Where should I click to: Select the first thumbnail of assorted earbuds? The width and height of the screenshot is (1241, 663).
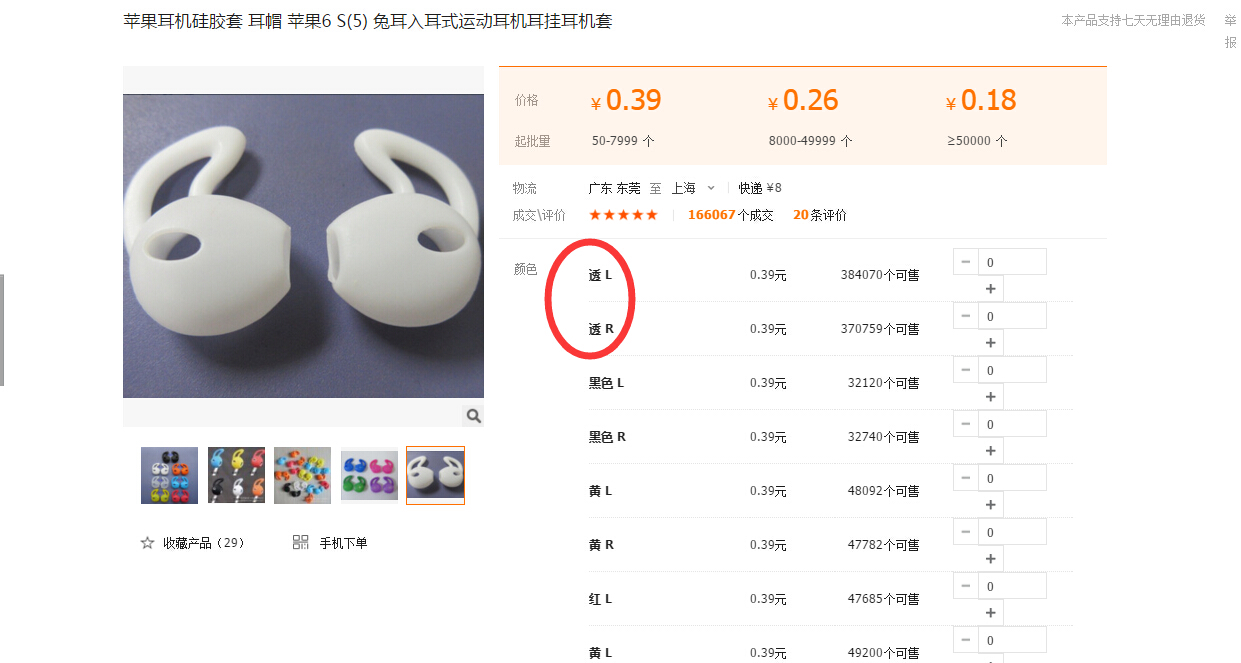pyautogui.click(x=170, y=475)
